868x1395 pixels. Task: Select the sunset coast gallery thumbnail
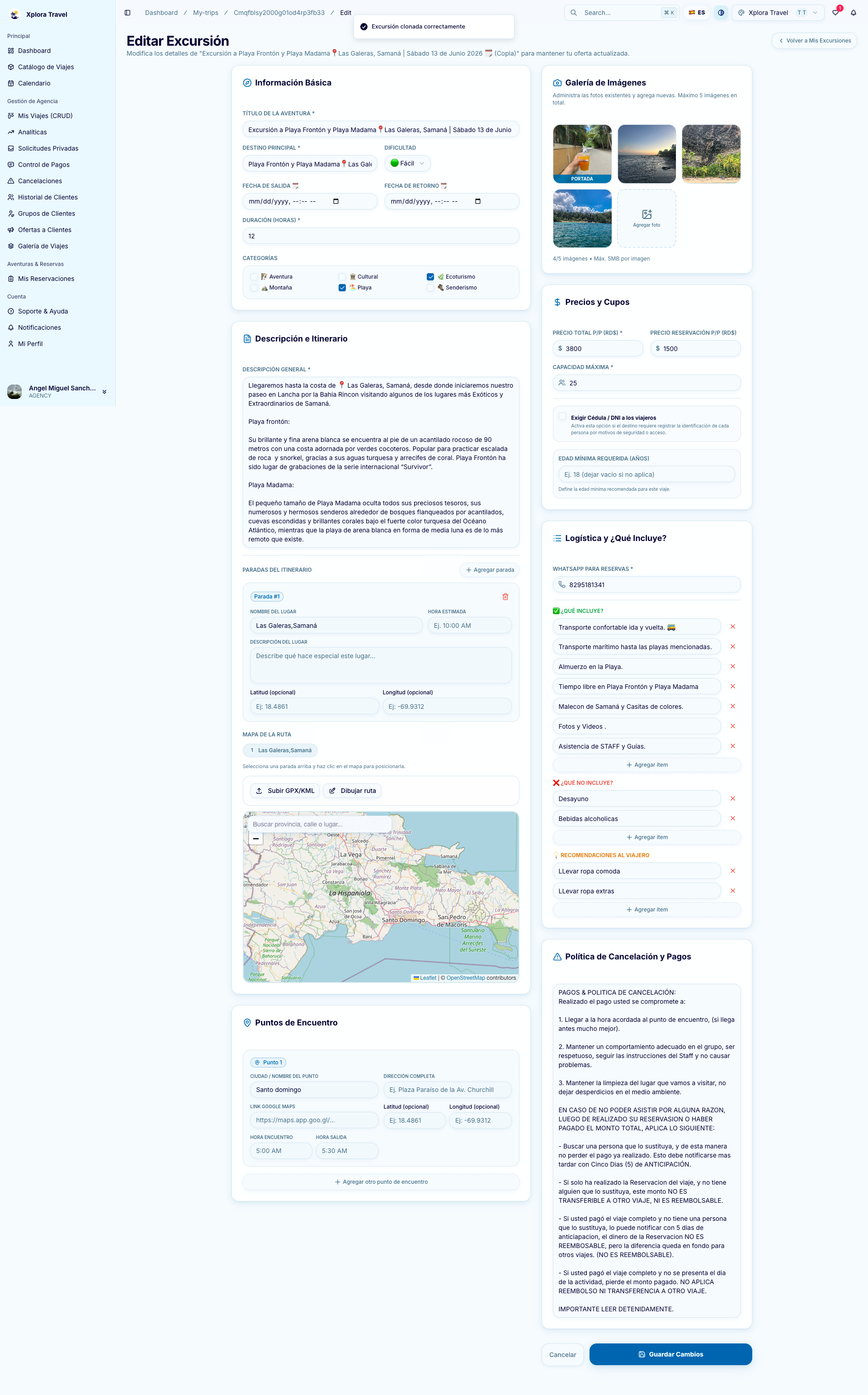[646, 154]
